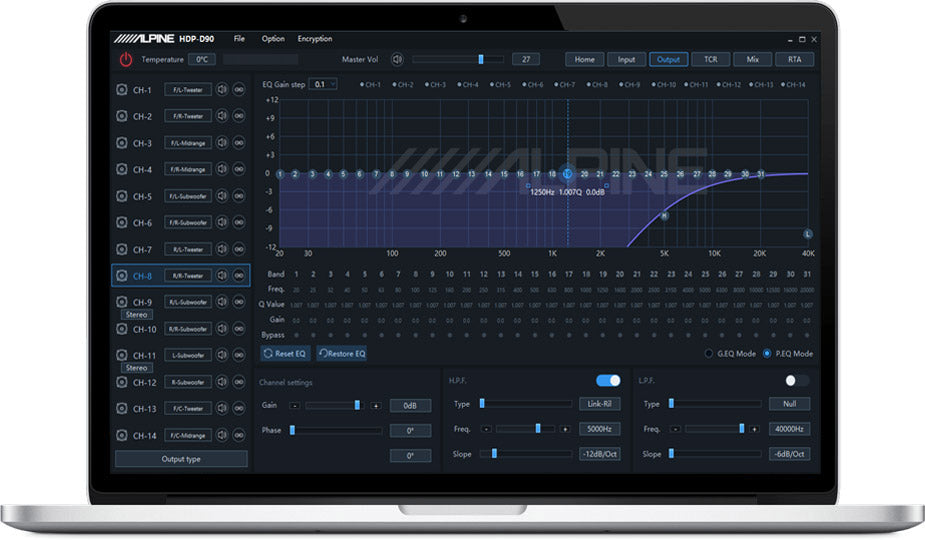Click the Output type button
925x540 pixels.
[x=181, y=459]
